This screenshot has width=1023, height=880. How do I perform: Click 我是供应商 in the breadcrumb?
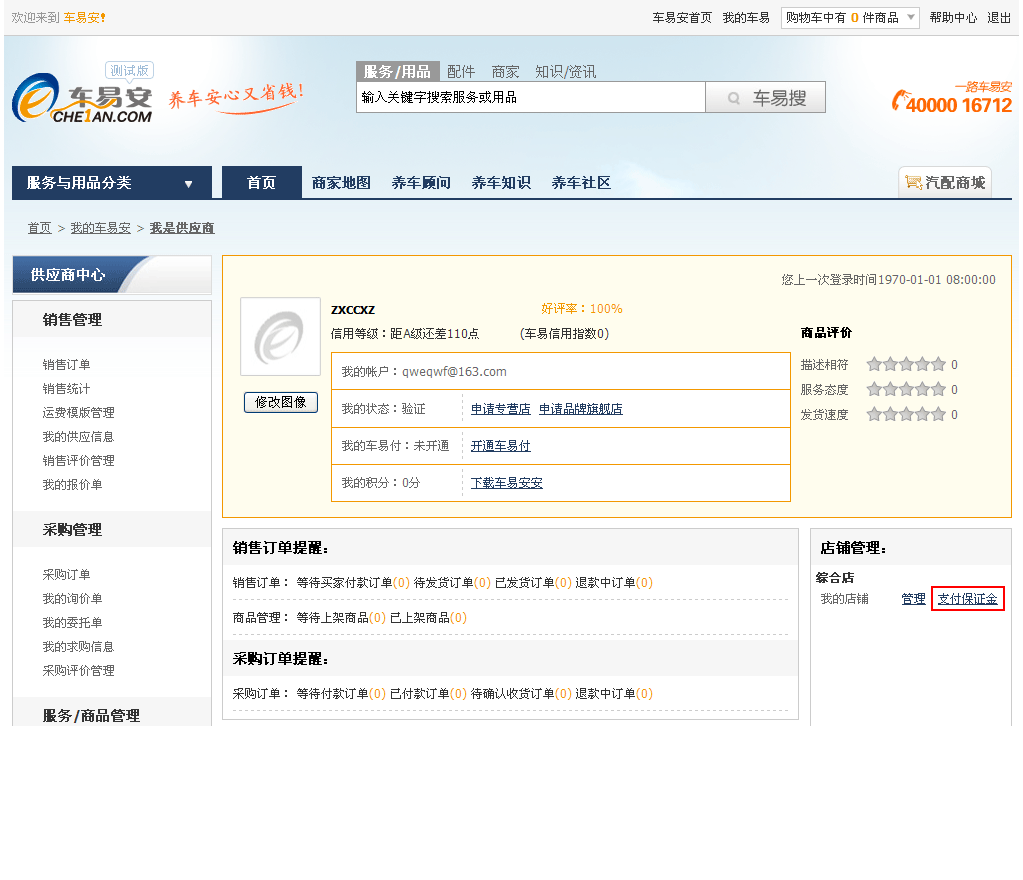coord(182,228)
